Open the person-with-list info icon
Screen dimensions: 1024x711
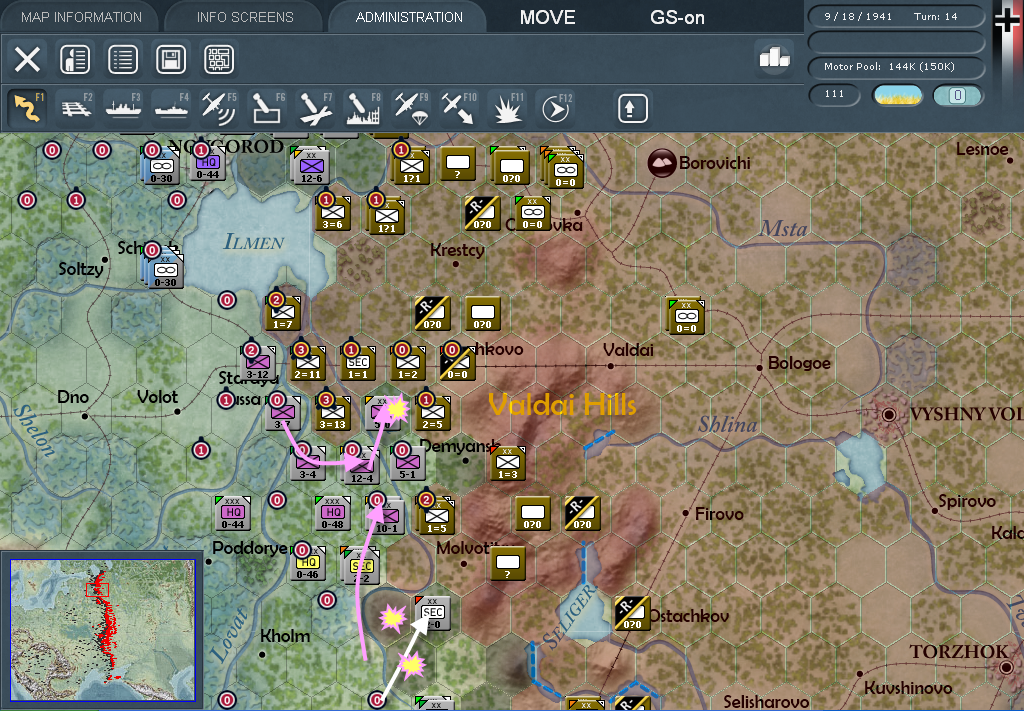point(75,59)
